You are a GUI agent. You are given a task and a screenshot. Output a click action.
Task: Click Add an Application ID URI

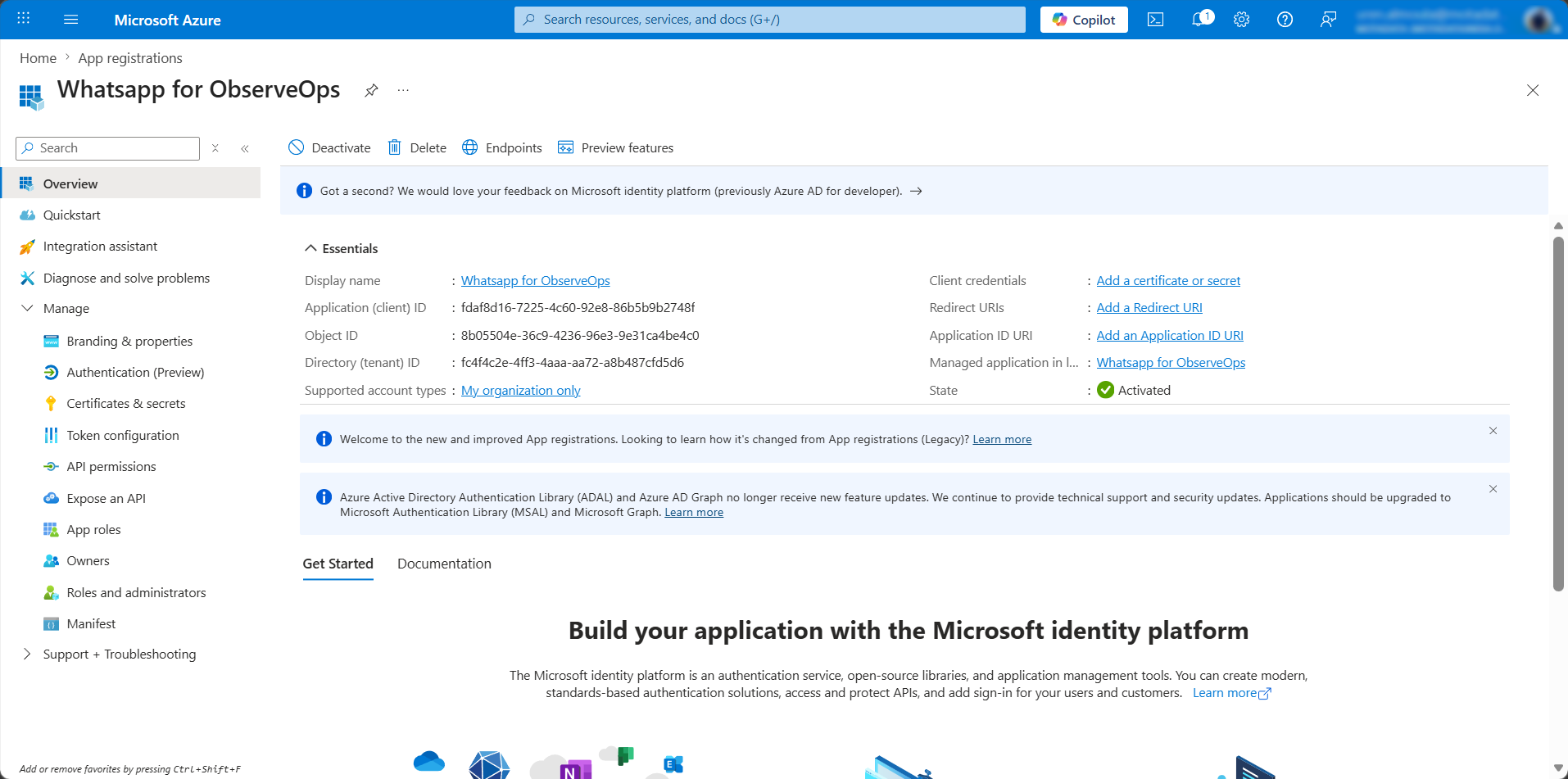pyautogui.click(x=1170, y=336)
